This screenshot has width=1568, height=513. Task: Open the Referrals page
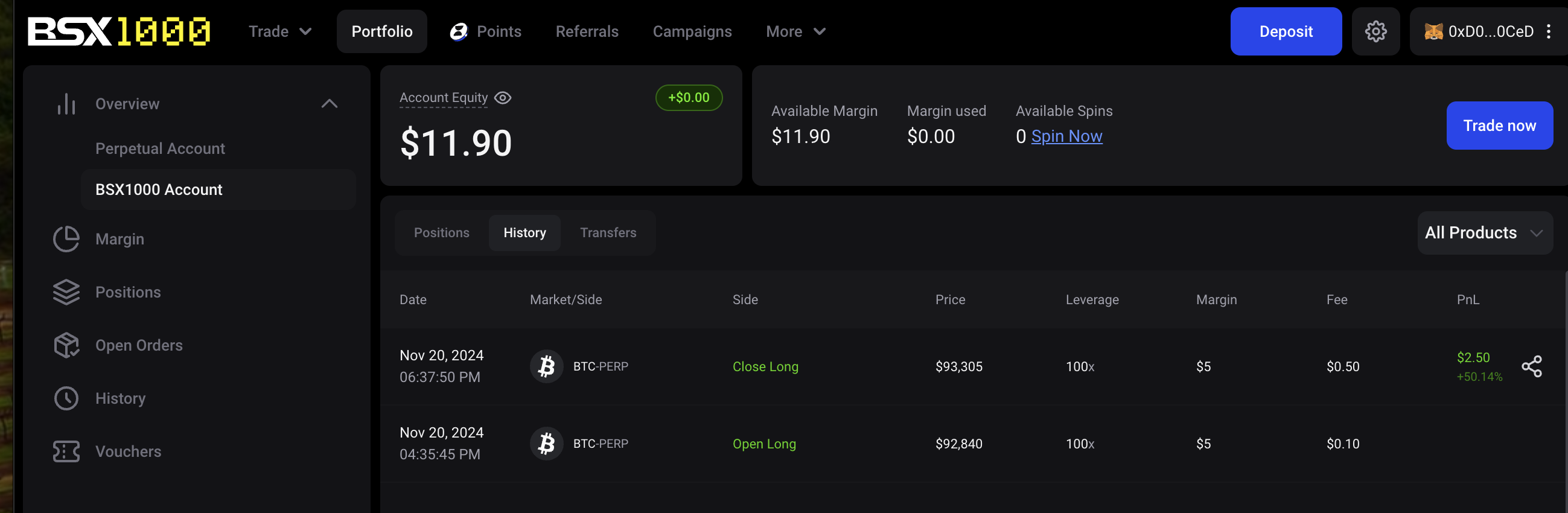(587, 31)
